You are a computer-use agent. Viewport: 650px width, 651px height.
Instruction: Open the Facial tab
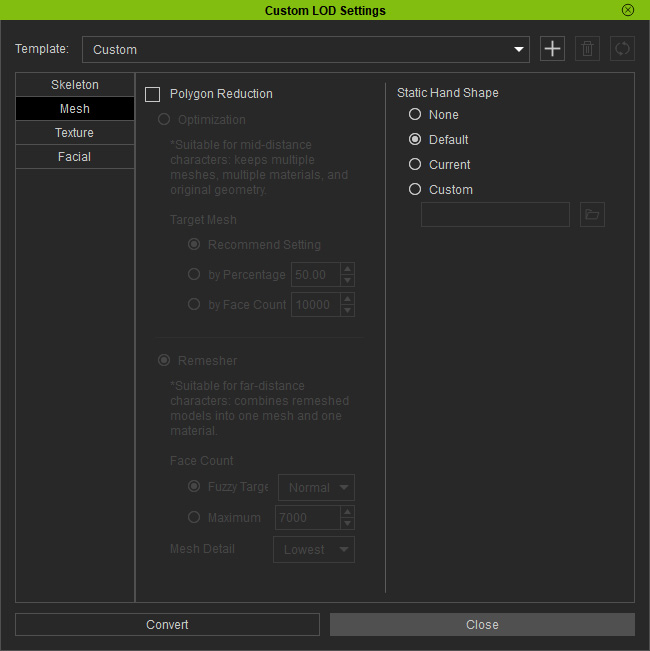[x=75, y=157]
